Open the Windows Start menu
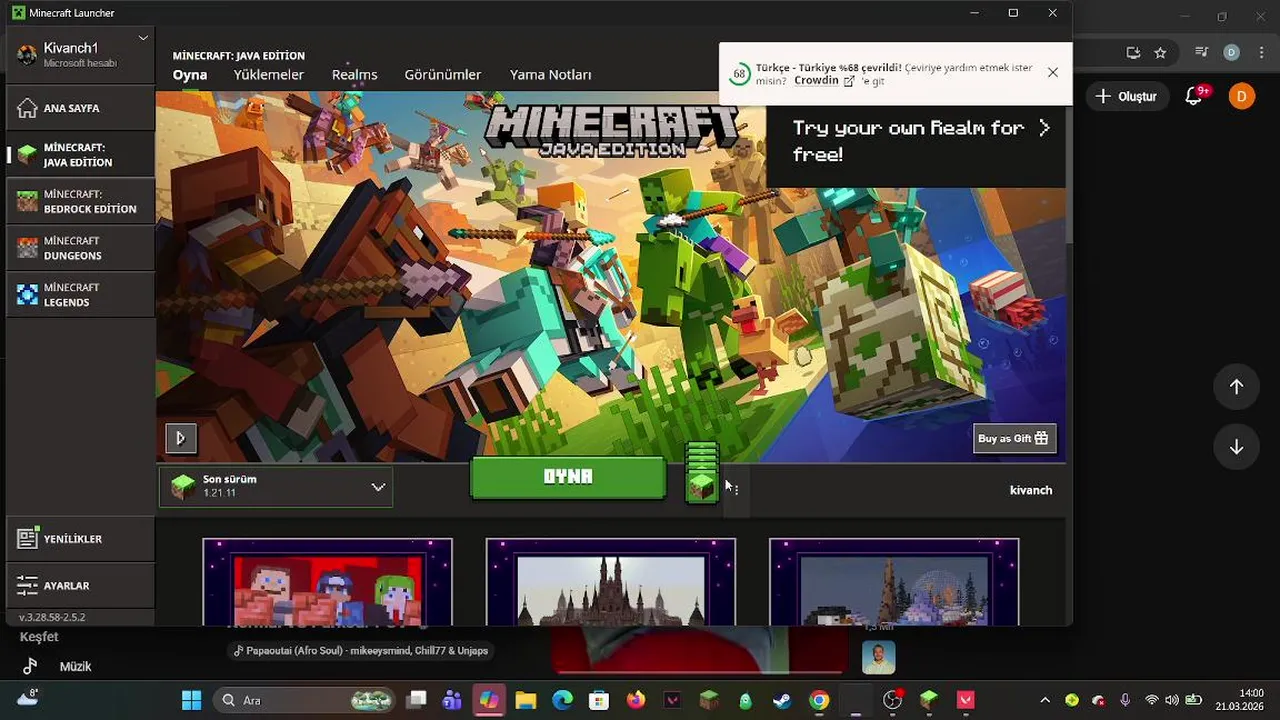 pyautogui.click(x=191, y=700)
